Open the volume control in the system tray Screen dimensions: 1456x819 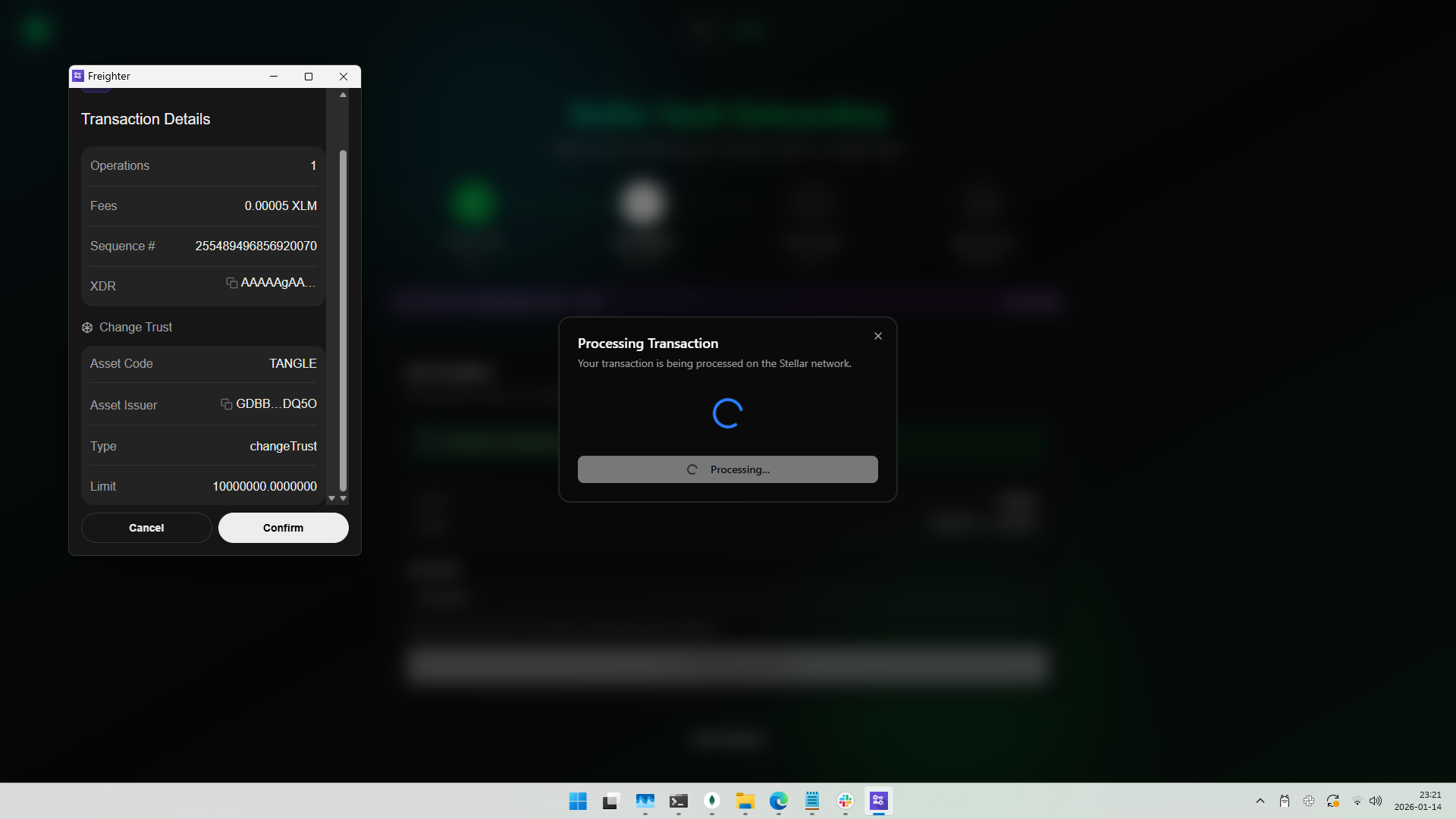[x=1376, y=801]
